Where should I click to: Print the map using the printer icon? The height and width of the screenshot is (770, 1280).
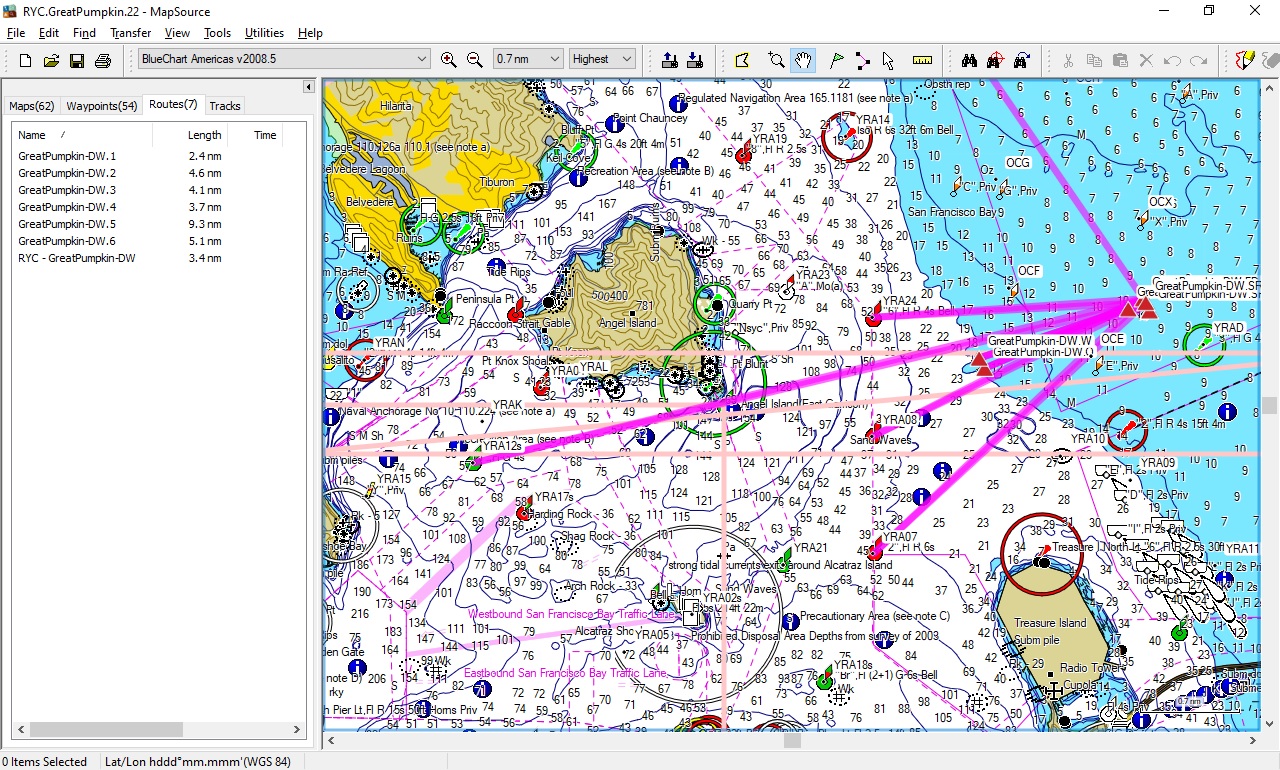point(102,60)
